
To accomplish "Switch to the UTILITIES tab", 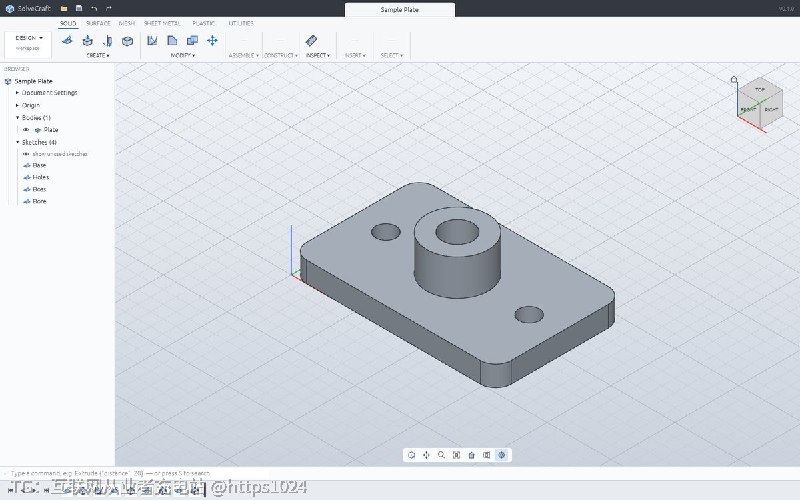I will (x=241, y=23).
